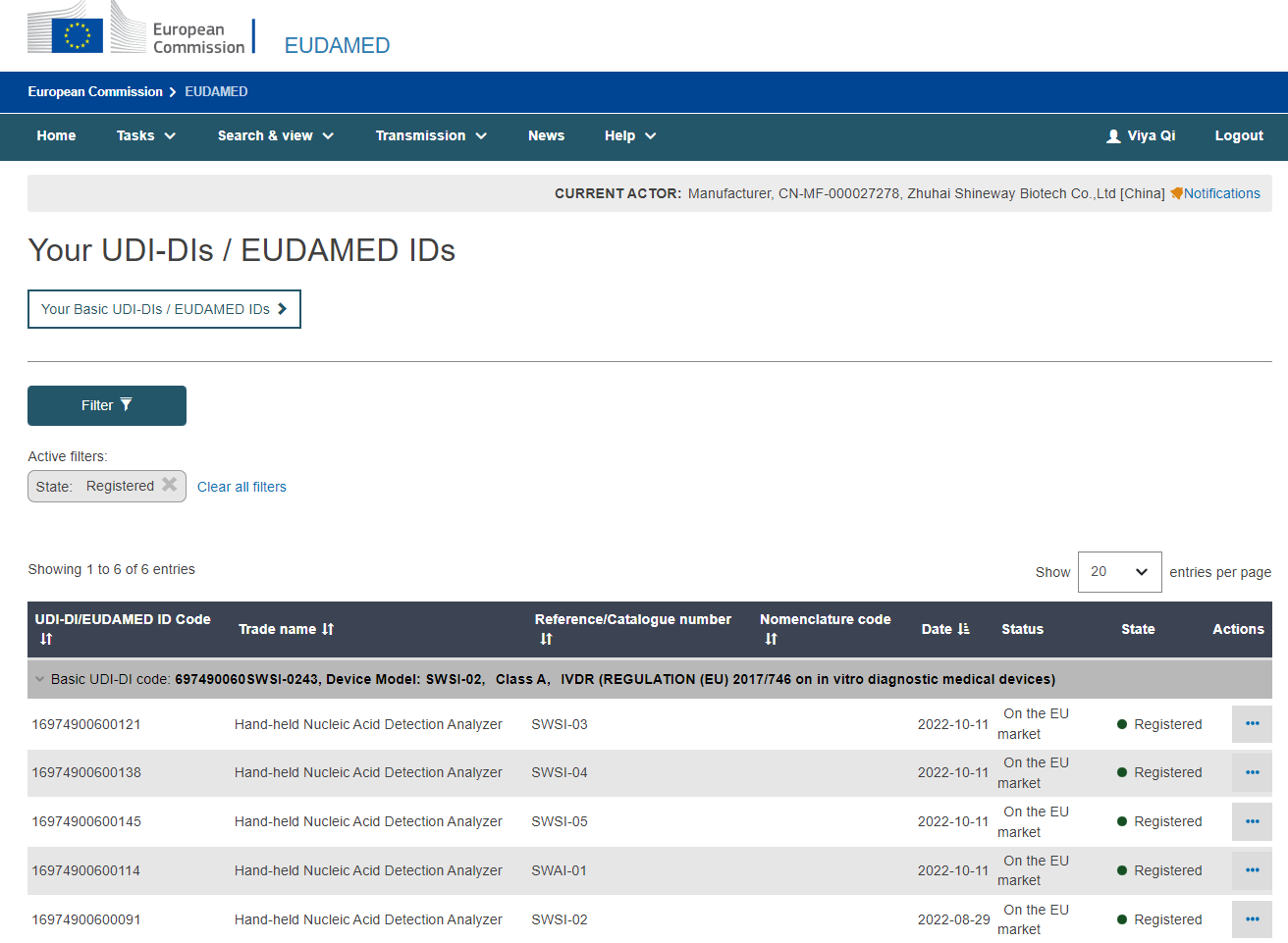Image resolution: width=1288 pixels, height=943 pixels.
Task: Click reference number SWAI-01
Action: click(x=560, y=870)
